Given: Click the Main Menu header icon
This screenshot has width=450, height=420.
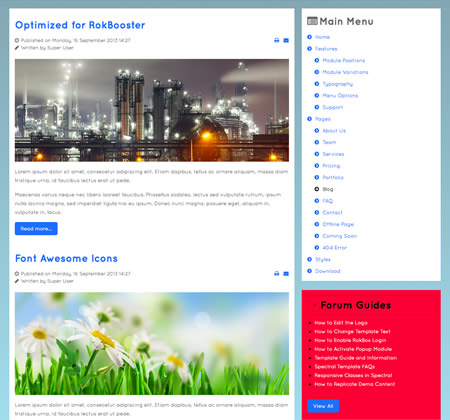Looking at the screenshot, I should (x=312, y=21).
